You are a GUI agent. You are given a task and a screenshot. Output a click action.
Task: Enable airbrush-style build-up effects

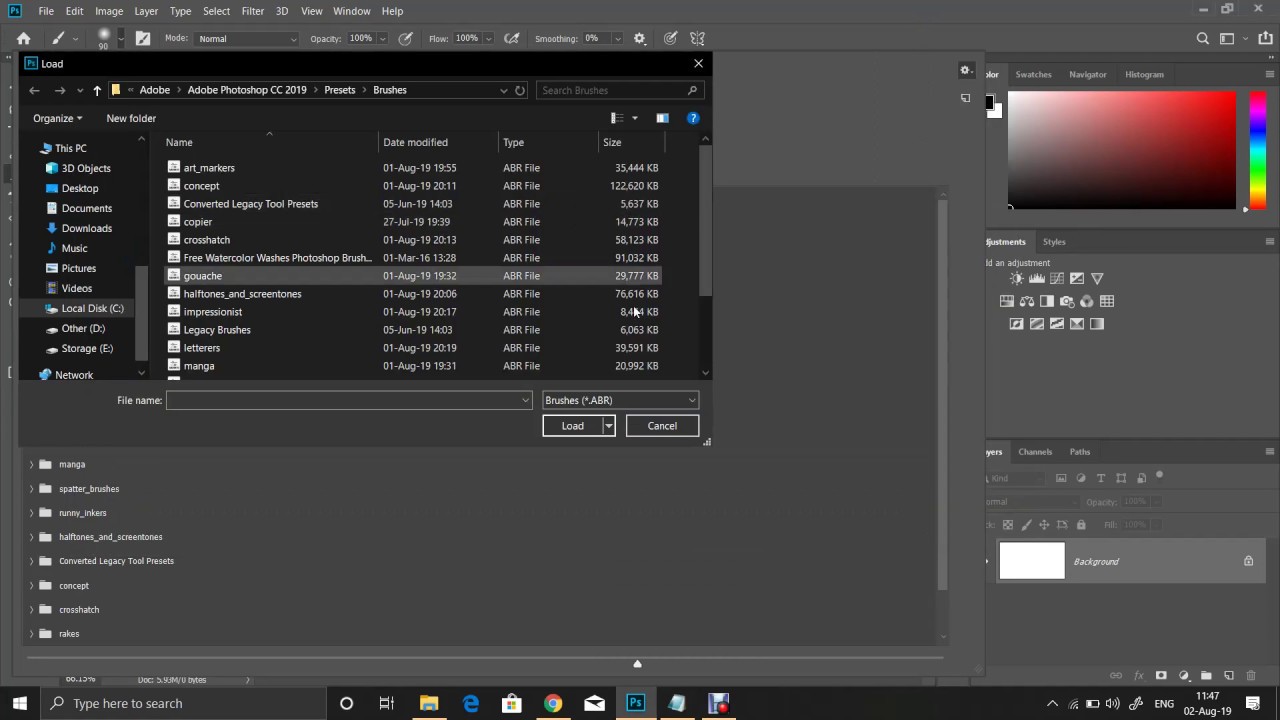point(512,39)
